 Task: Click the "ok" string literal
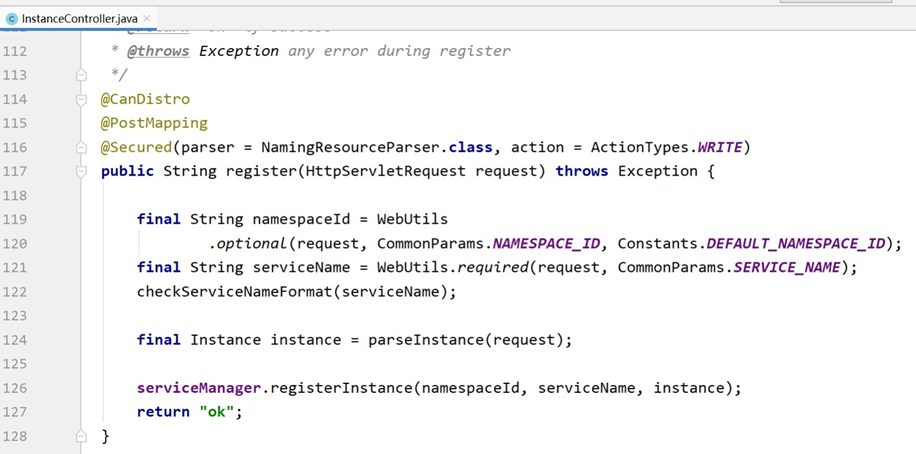point(217,412)
